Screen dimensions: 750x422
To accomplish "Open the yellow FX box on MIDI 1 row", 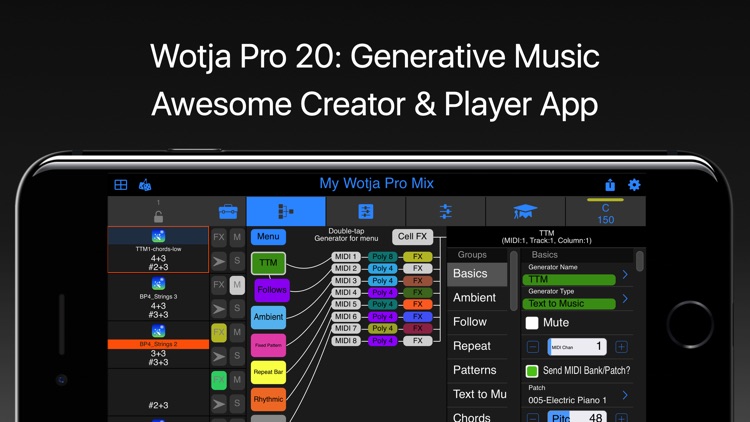I will pos(418,256).
